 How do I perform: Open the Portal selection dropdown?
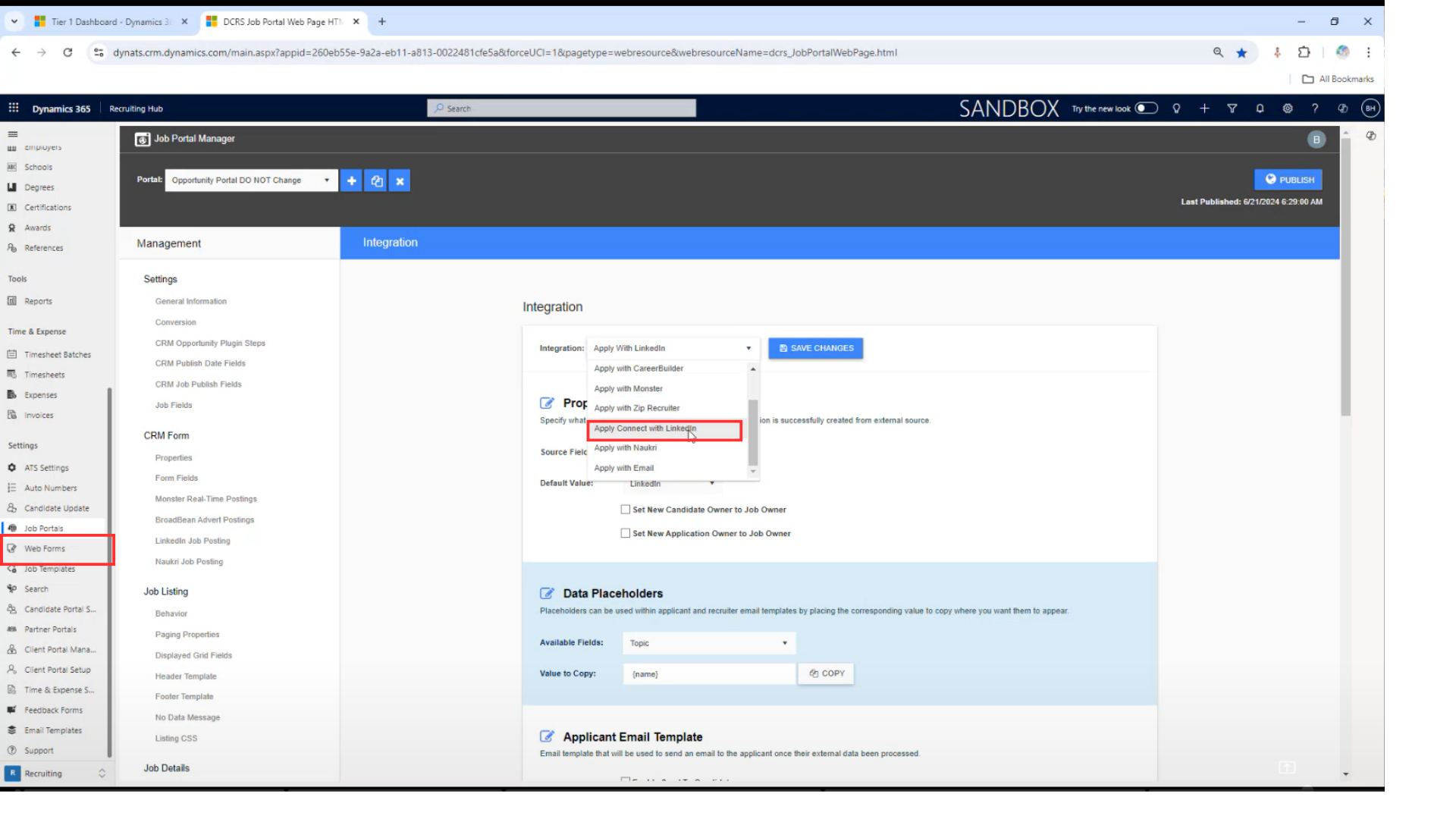click(251, 180)
